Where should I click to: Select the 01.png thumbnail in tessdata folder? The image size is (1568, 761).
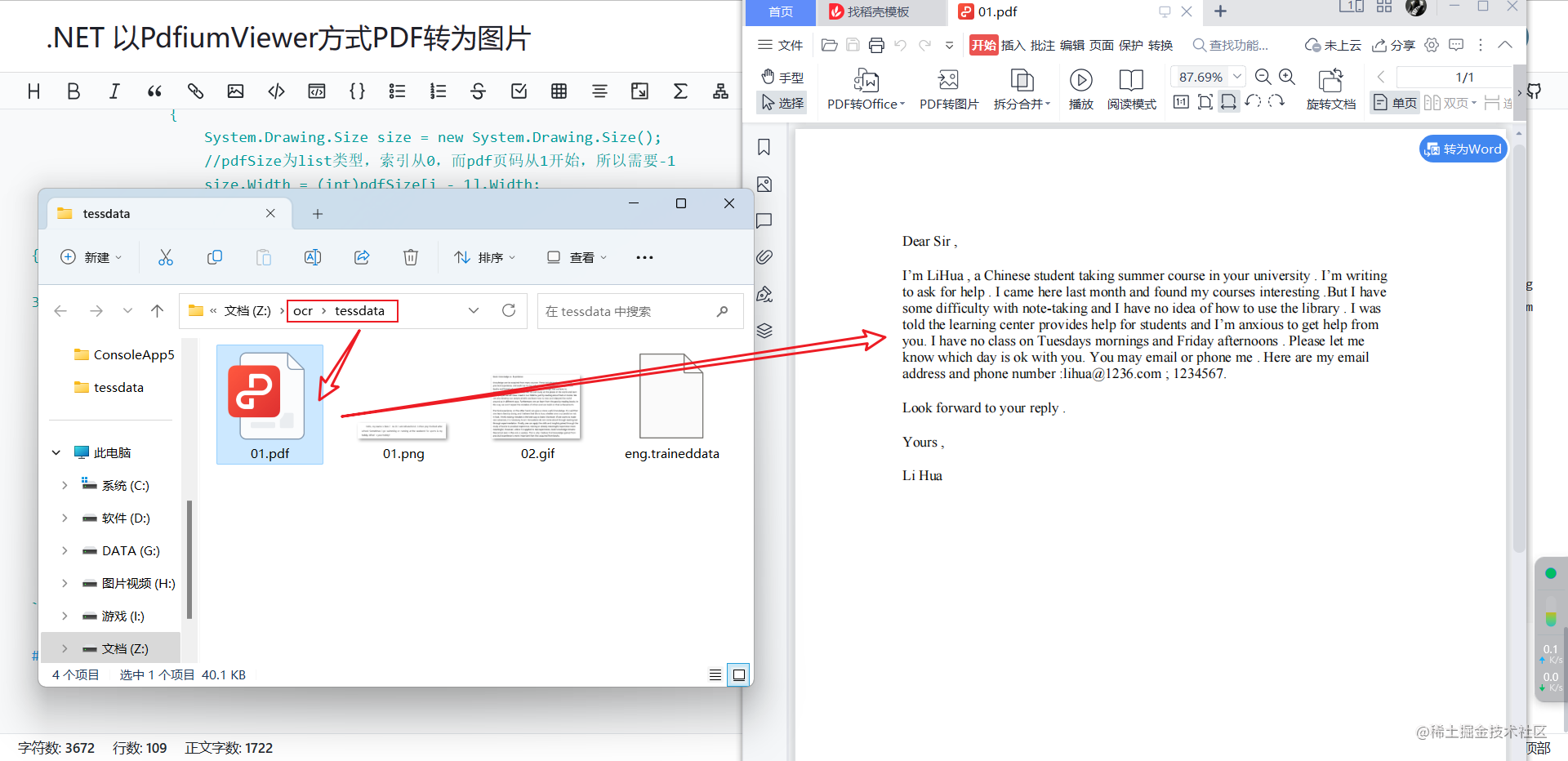402,408
